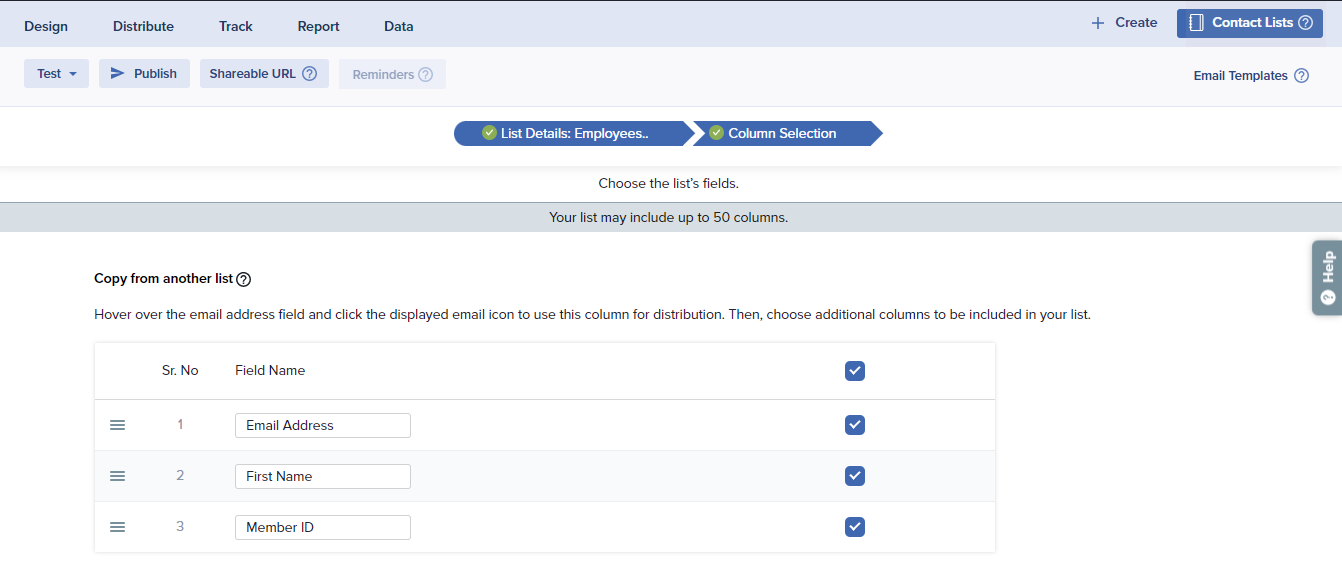The height and width of the screenshot is (569, 1342).
Task: Open Contact Lists
Action: 1249,23
